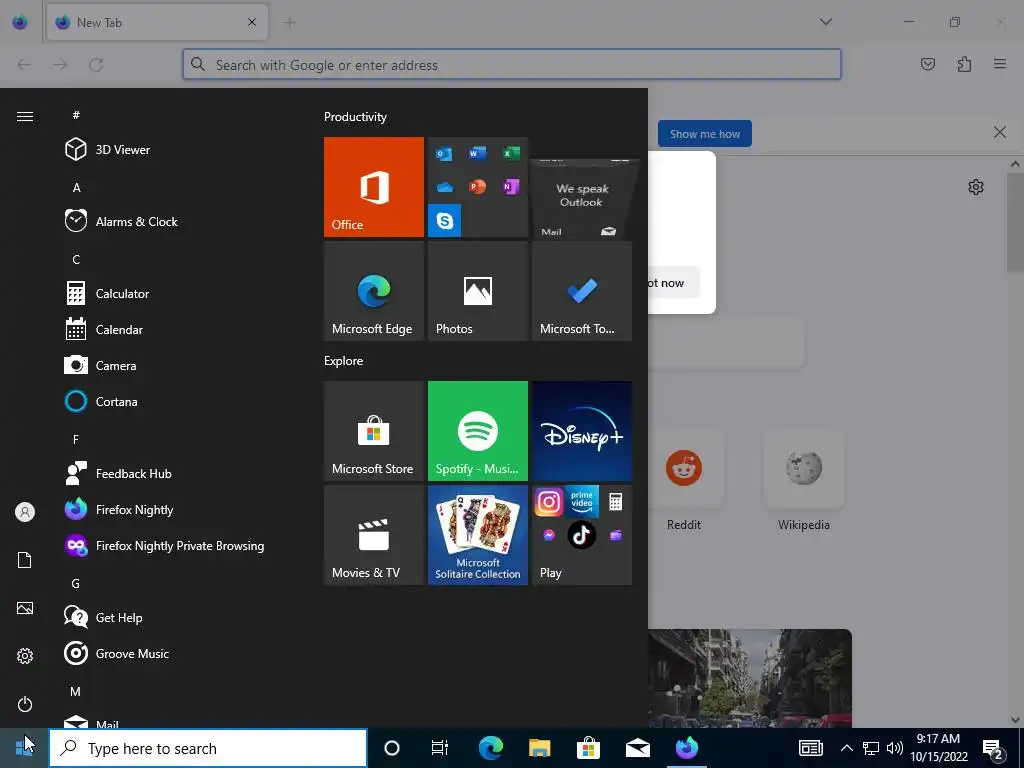Viewport: 1024px width, 768px height.
Task: Jump to the letter A section header
Action: pyautogui.click(x=76, y=187)
